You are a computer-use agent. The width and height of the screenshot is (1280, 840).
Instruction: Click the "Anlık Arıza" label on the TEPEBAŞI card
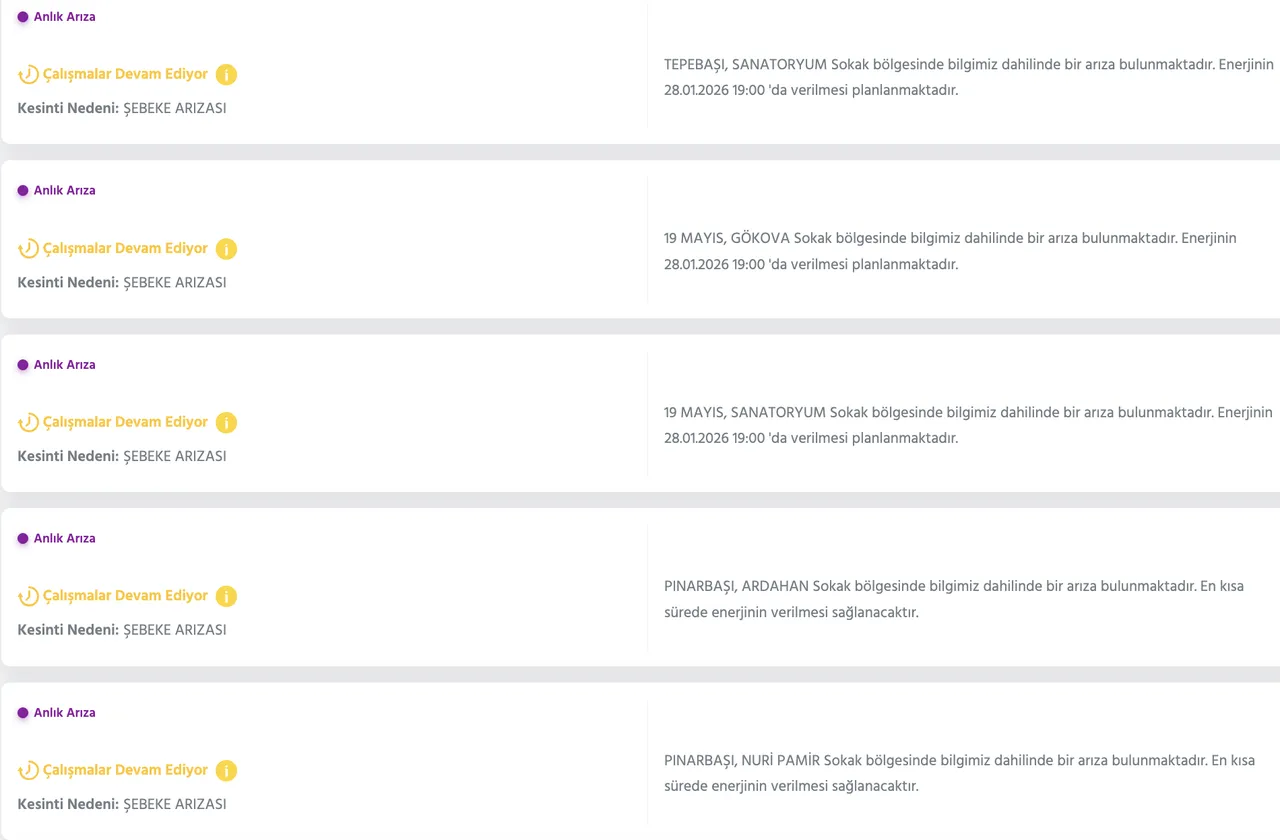(65, 17)
